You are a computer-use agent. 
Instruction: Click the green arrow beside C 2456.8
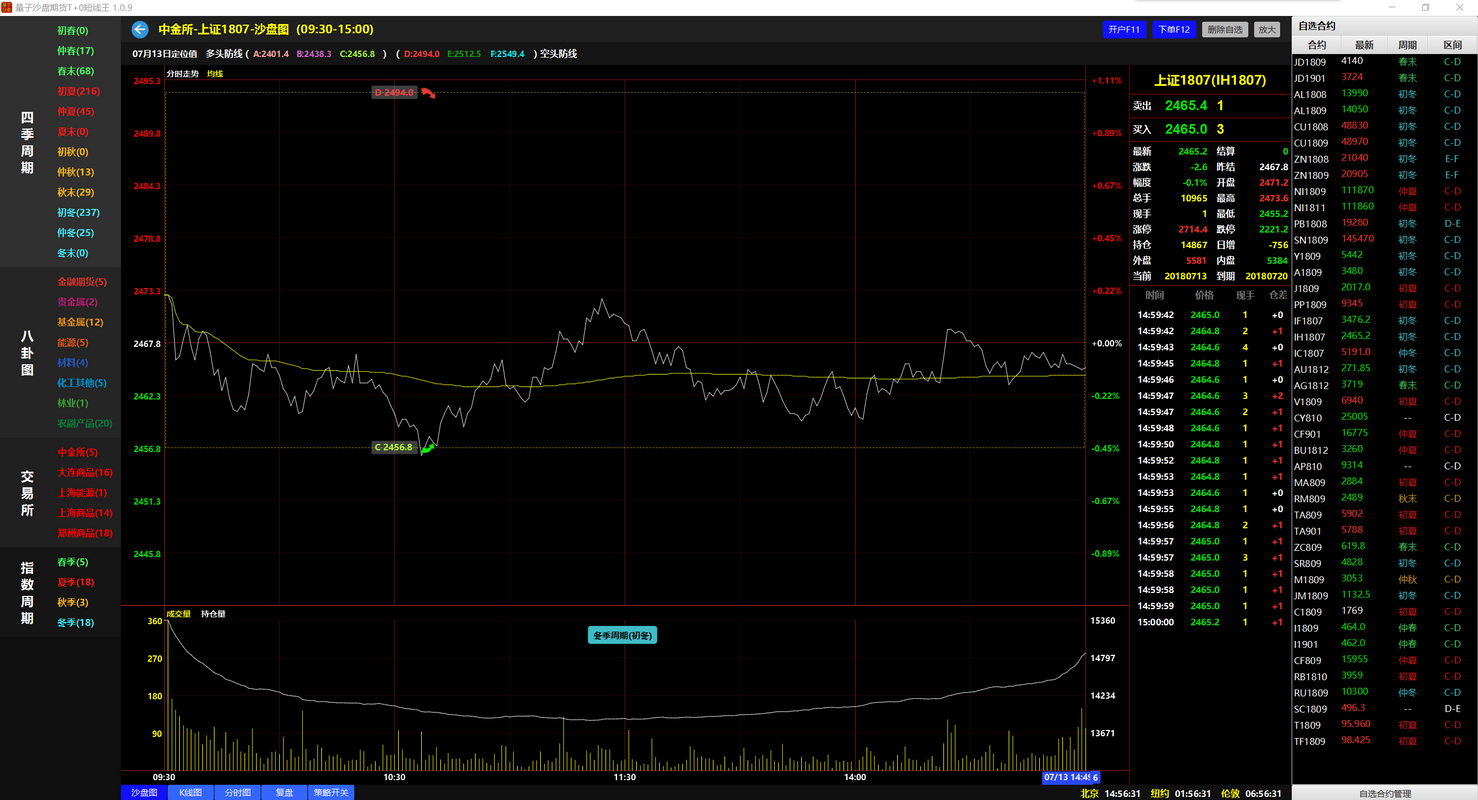[428, 448]
